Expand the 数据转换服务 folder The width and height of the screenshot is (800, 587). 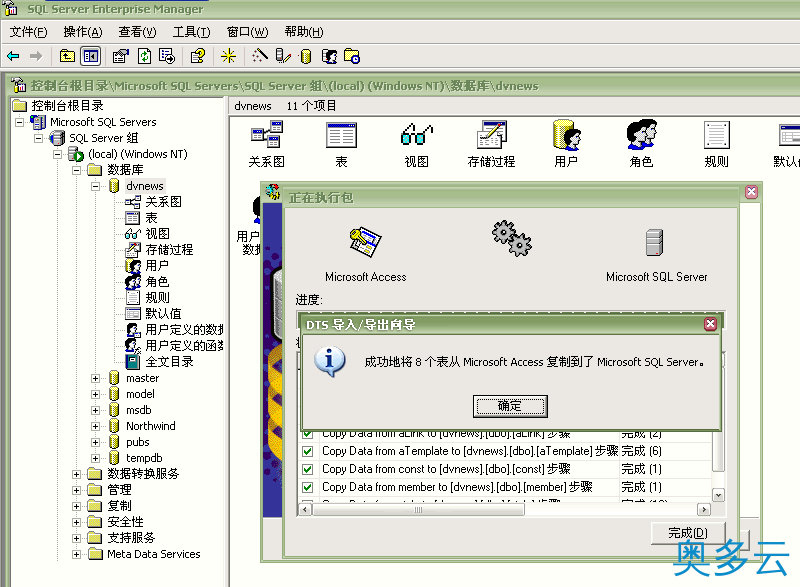click(x=77, y=474)
